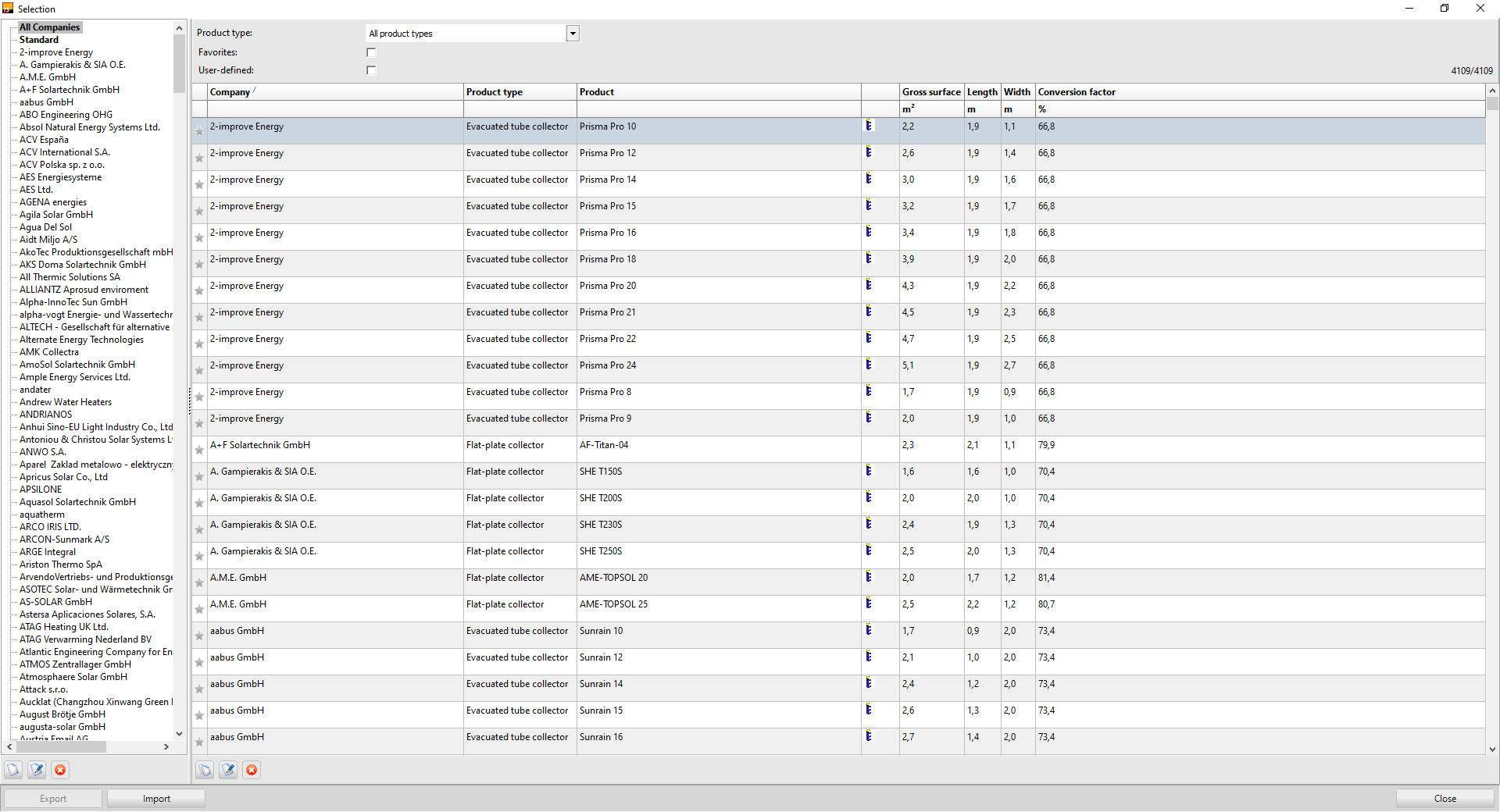Viewport: 1500px width, 812px height.
Task: Click the certificate icon for SHE T200S
Action: (x=868, y=497)
